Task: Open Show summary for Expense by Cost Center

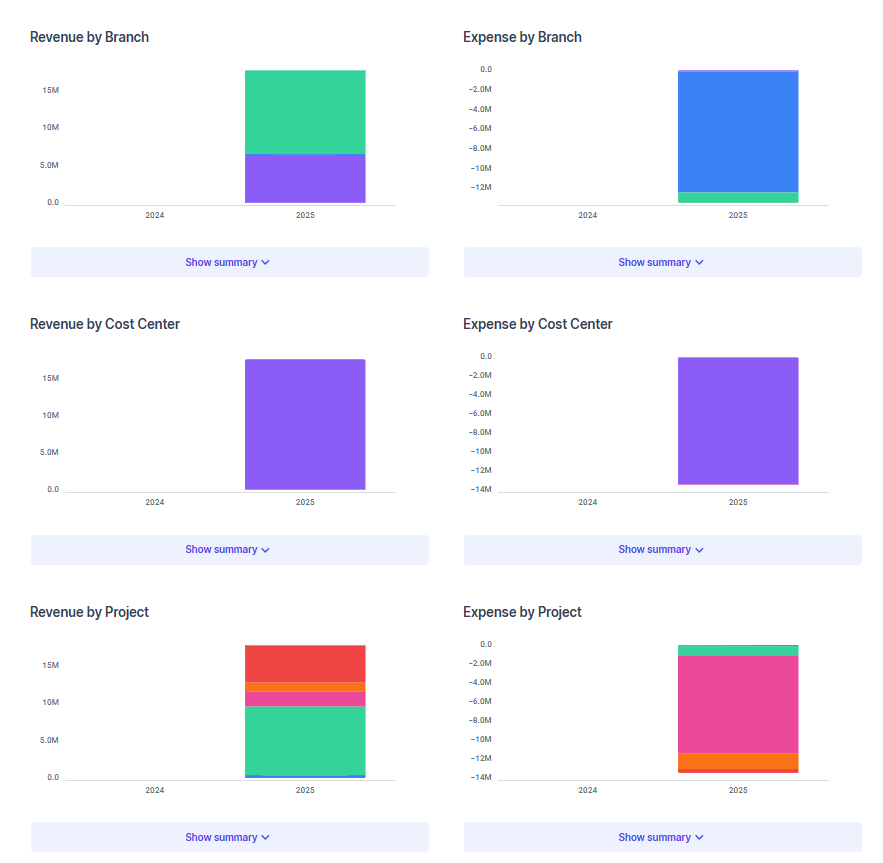Action: point(661,549)
